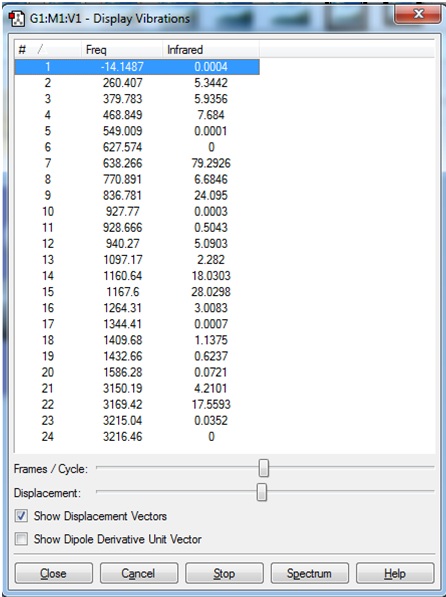Close the Display Vibrations window with X
The width and height of the screenshot is (446, 597).
tap(418, 14)
